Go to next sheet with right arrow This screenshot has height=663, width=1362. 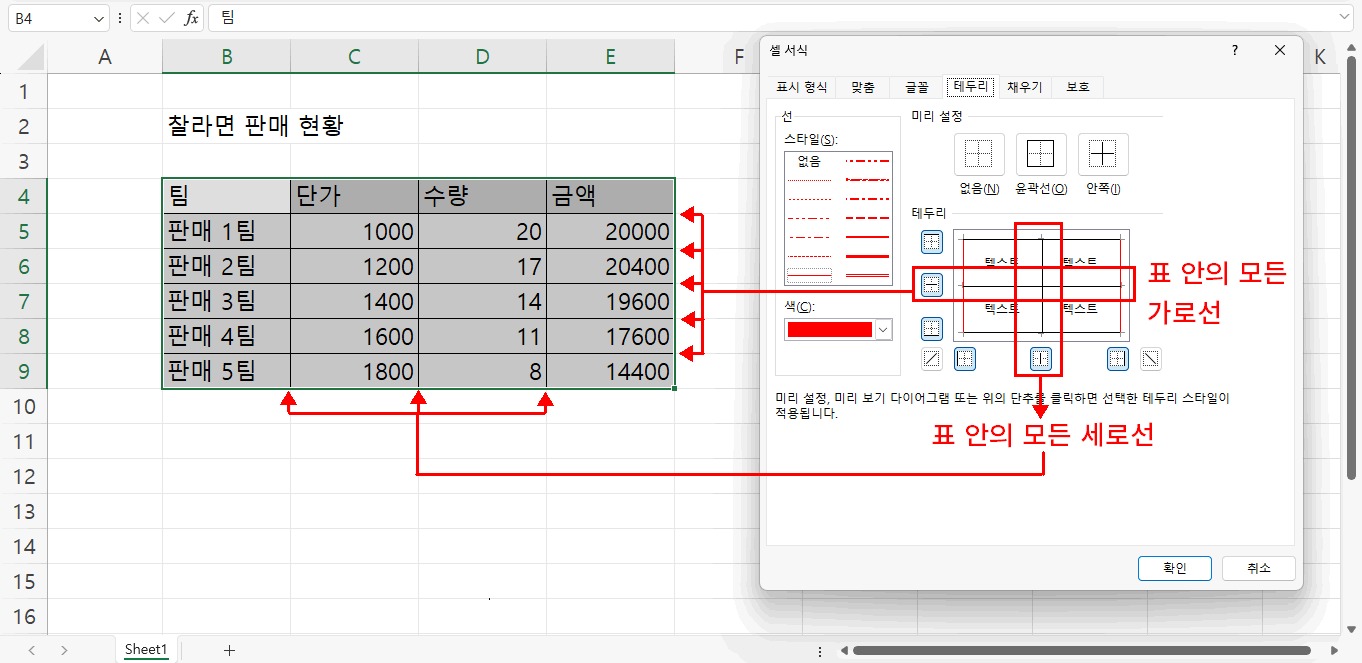[x=64, y=650]
